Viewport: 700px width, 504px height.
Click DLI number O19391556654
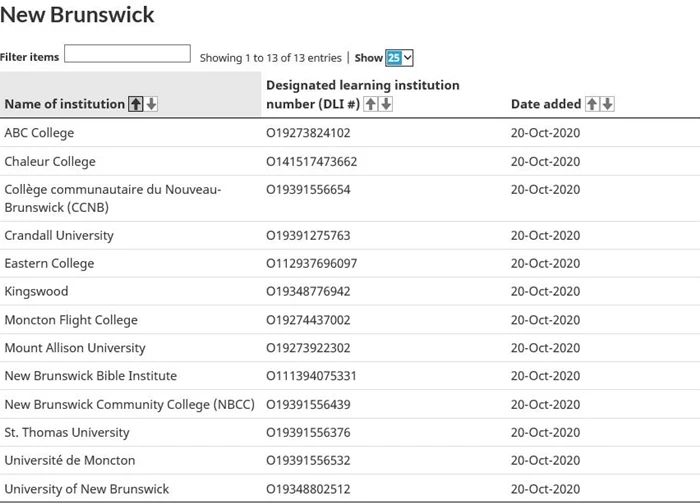point(308,190)
